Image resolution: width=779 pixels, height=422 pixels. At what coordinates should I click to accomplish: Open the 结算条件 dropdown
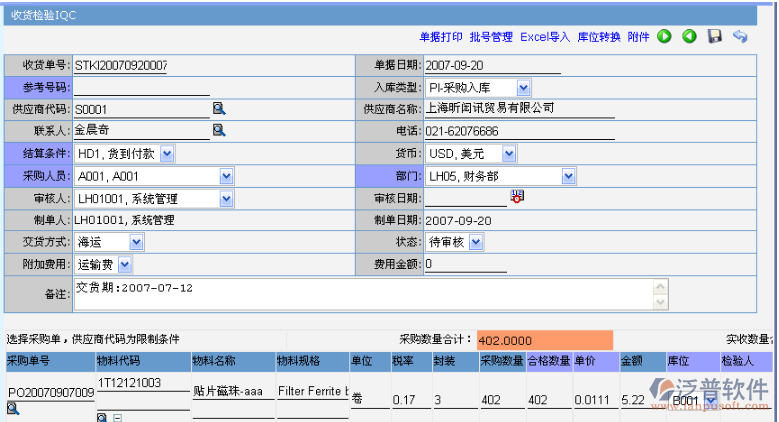[x=166, y=153]
